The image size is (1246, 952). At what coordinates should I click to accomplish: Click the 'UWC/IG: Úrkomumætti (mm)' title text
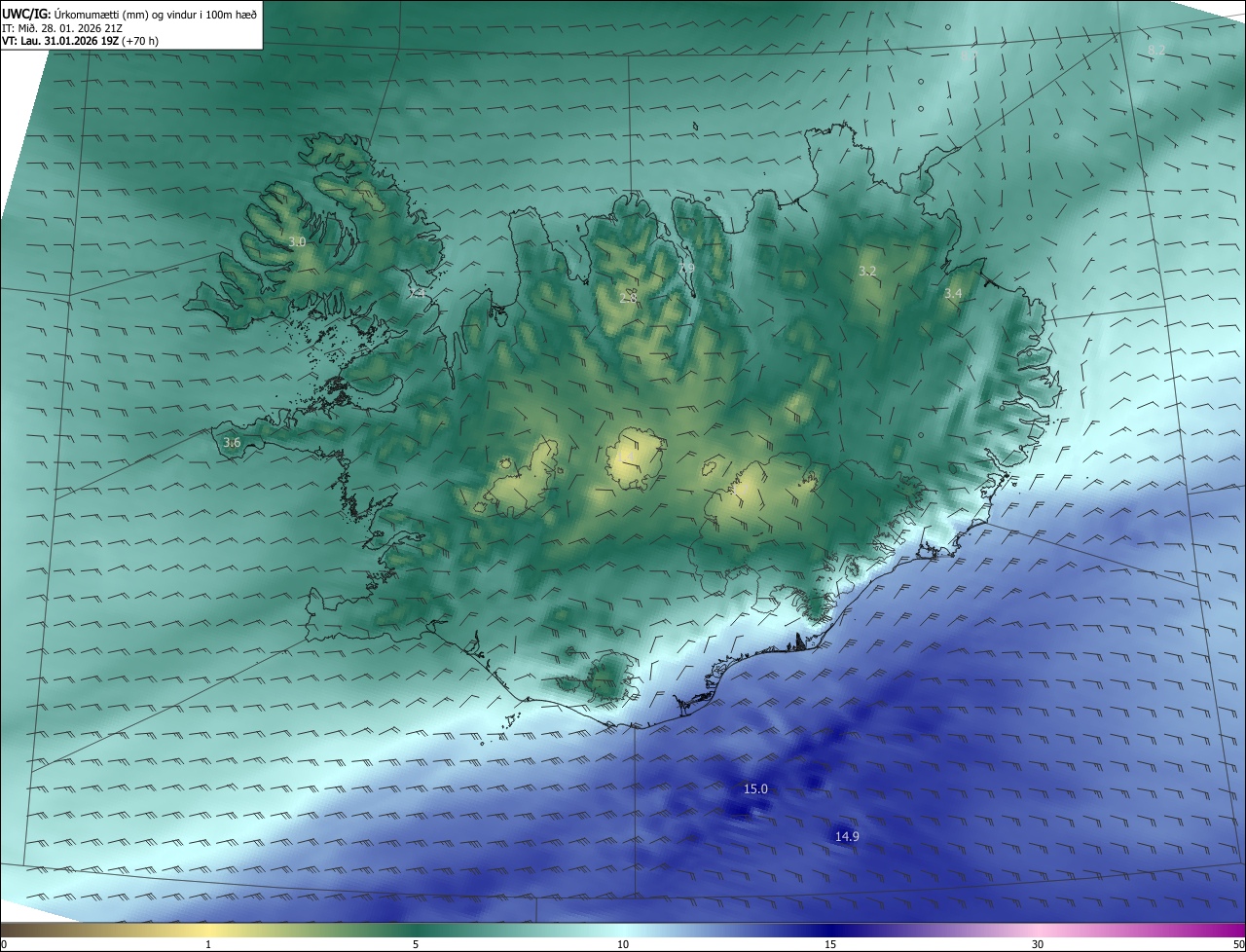coord(76,15)
